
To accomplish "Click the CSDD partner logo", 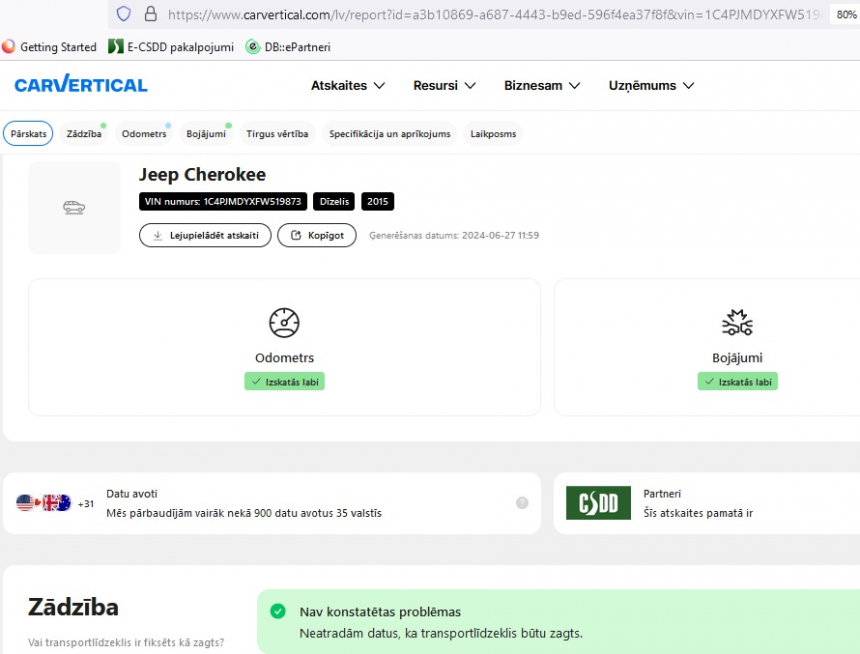I will click(598, 503).
